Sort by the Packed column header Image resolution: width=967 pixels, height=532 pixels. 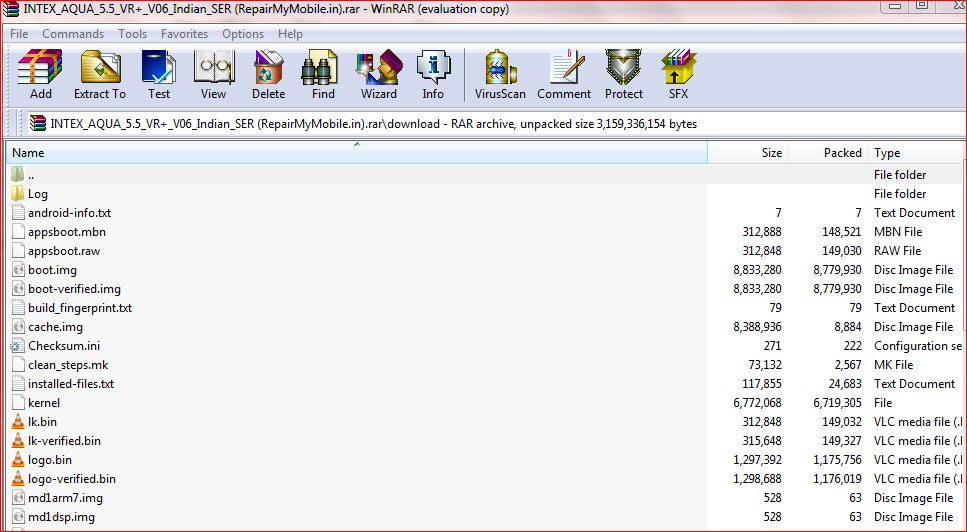(827, 152)
